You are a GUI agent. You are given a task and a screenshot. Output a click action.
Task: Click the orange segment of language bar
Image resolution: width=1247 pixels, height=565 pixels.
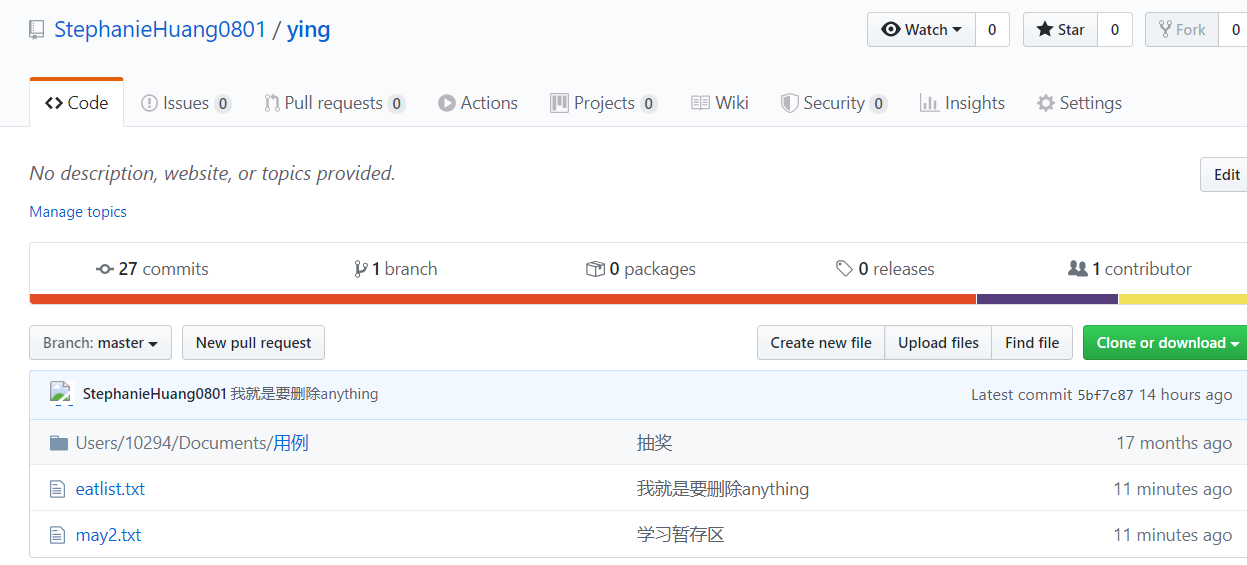pyautogui.click(x=503, y=298)
